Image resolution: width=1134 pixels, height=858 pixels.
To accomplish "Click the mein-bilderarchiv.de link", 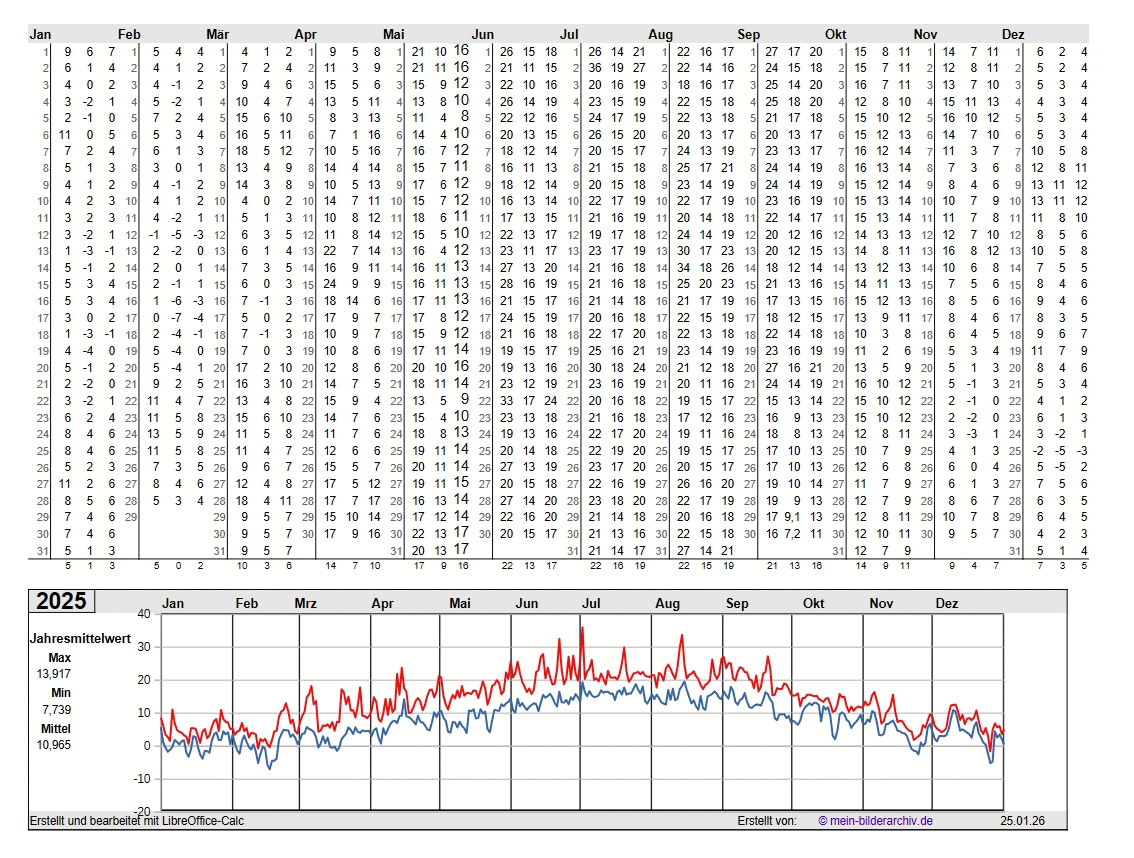I will click(875, 821).
